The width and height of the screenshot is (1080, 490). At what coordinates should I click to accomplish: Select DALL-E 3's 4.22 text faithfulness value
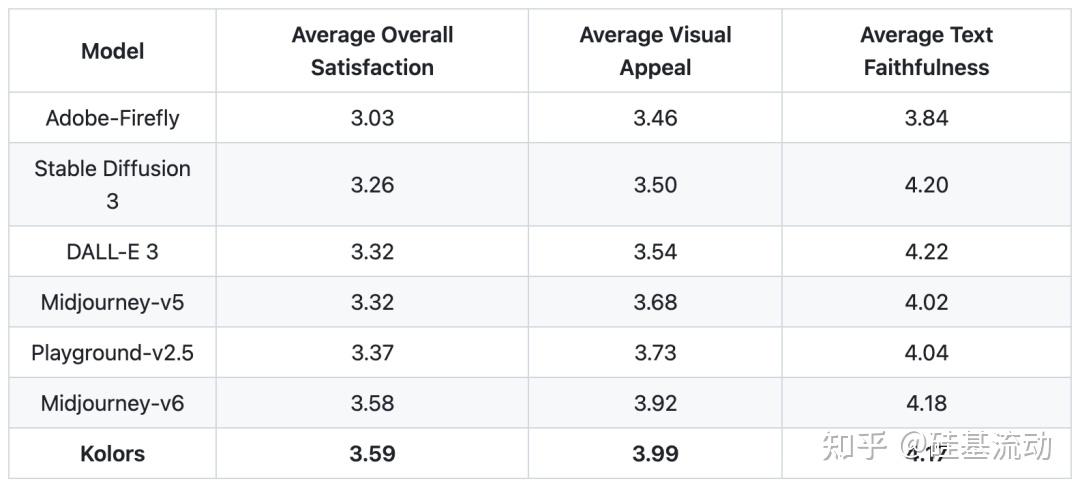pos(926,252)
